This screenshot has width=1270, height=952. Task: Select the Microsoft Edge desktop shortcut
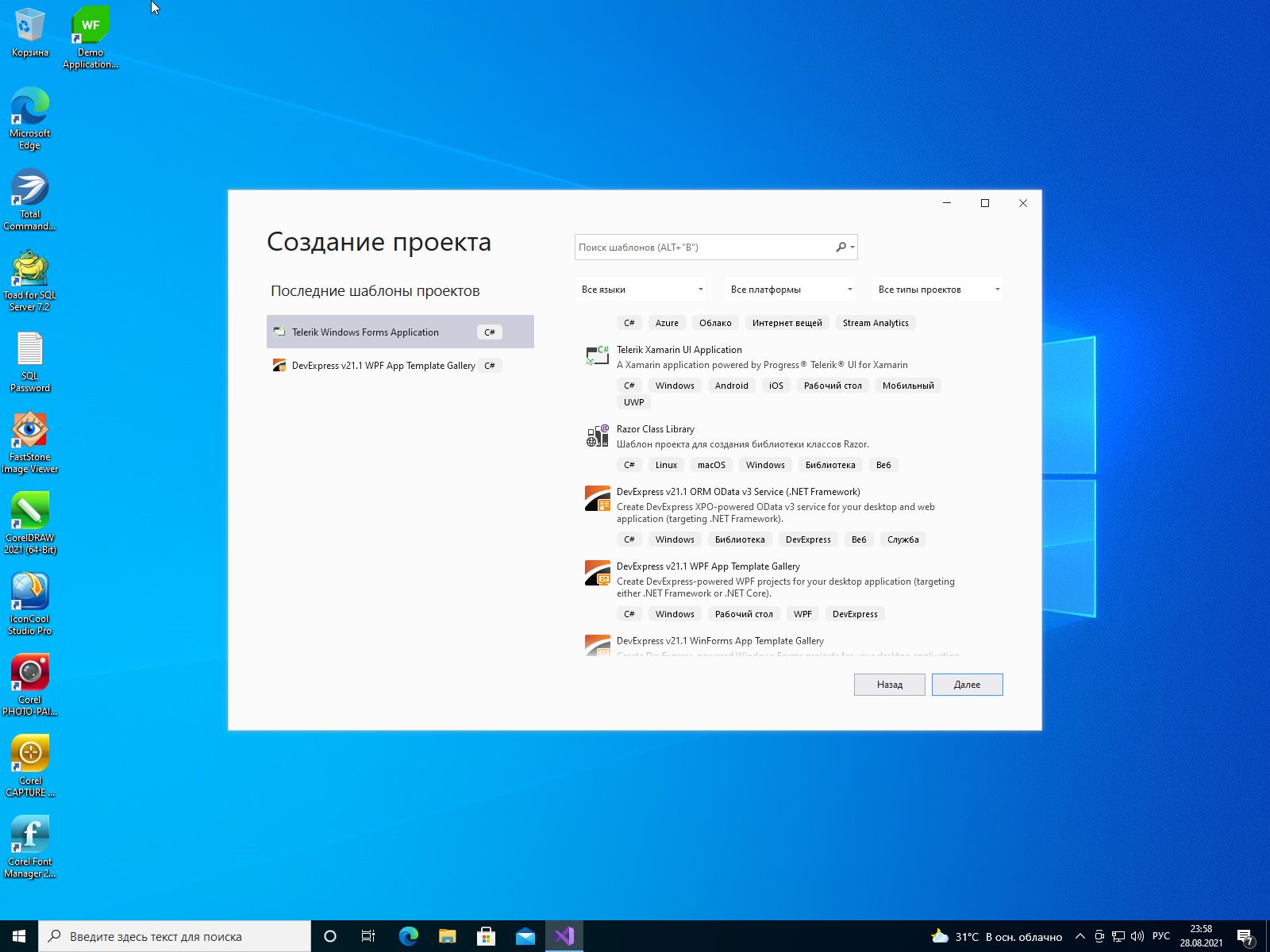click(x=30, y=118)
